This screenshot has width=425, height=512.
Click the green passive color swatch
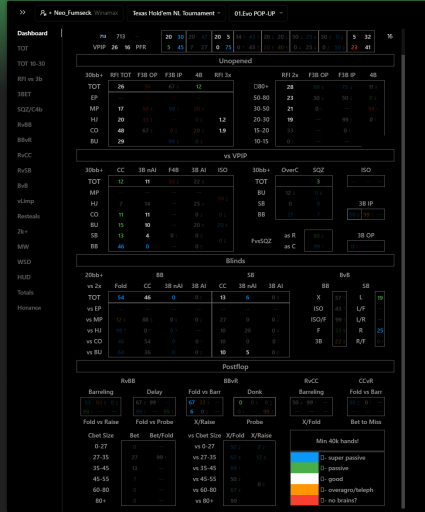(305, 468)
